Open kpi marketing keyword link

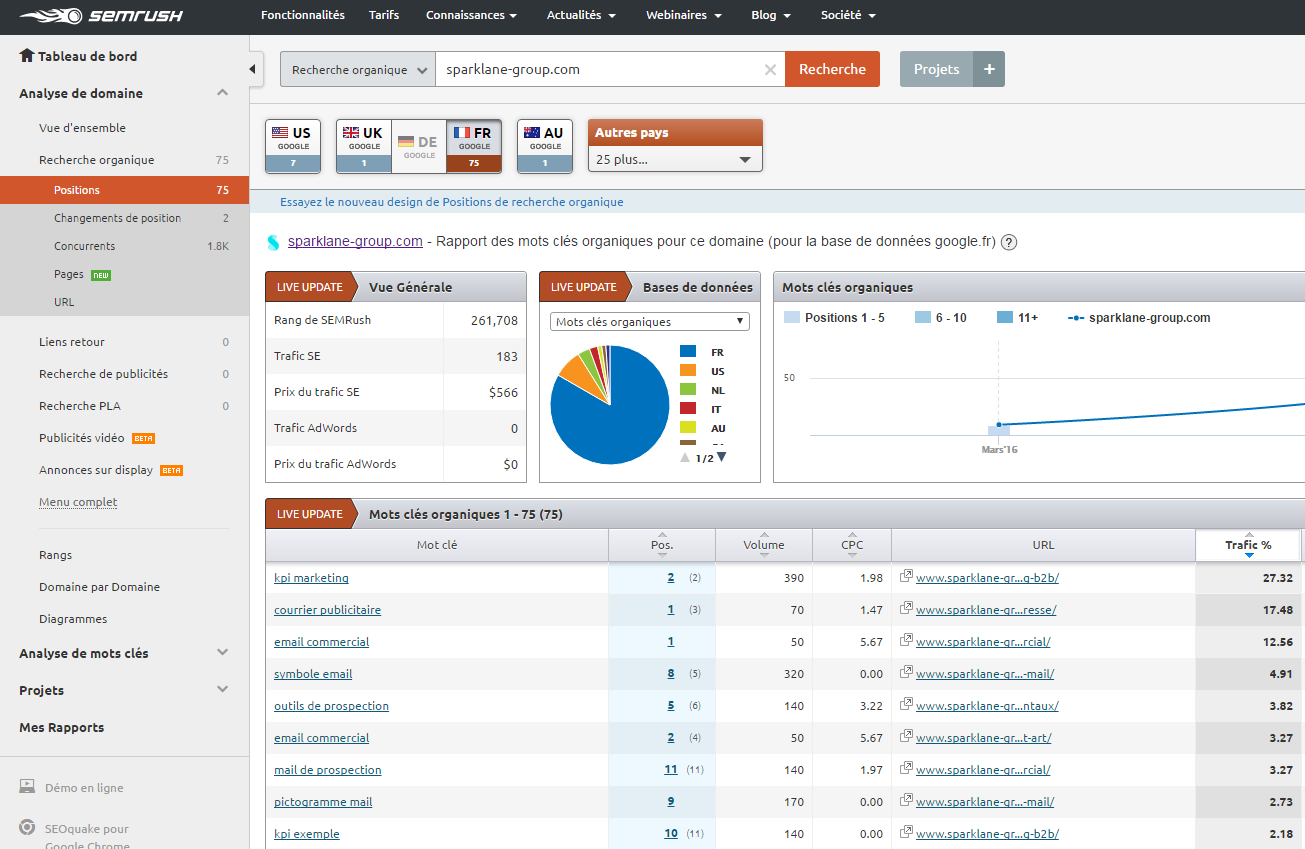click(311, 577)
